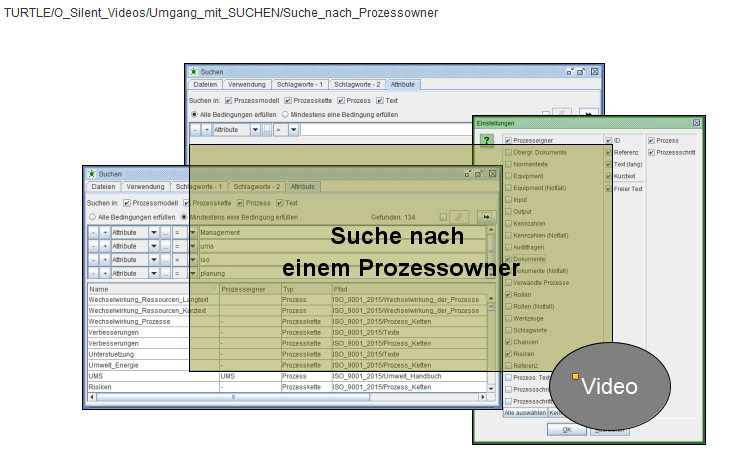Open operator dropdown in the planung row

click(x=193, y=273)
